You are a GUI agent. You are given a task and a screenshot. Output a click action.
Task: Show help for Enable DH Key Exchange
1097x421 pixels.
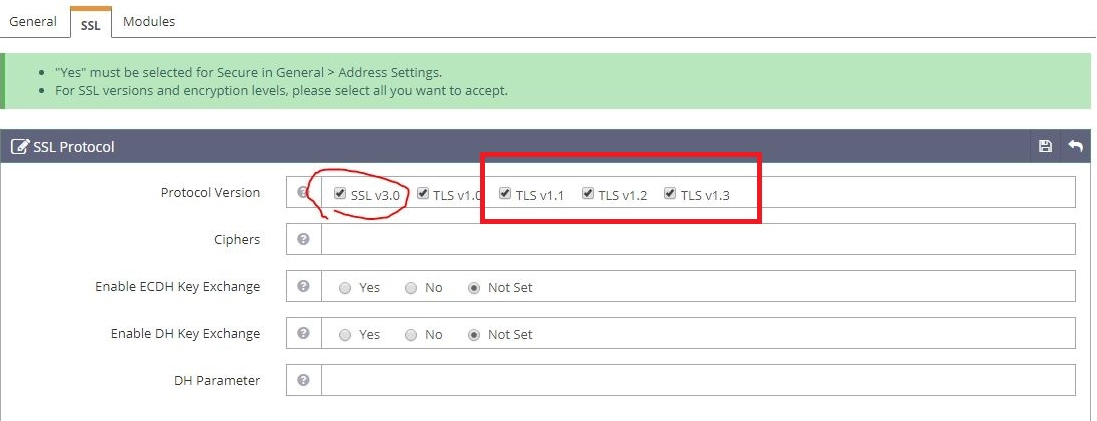coord(303,334)
